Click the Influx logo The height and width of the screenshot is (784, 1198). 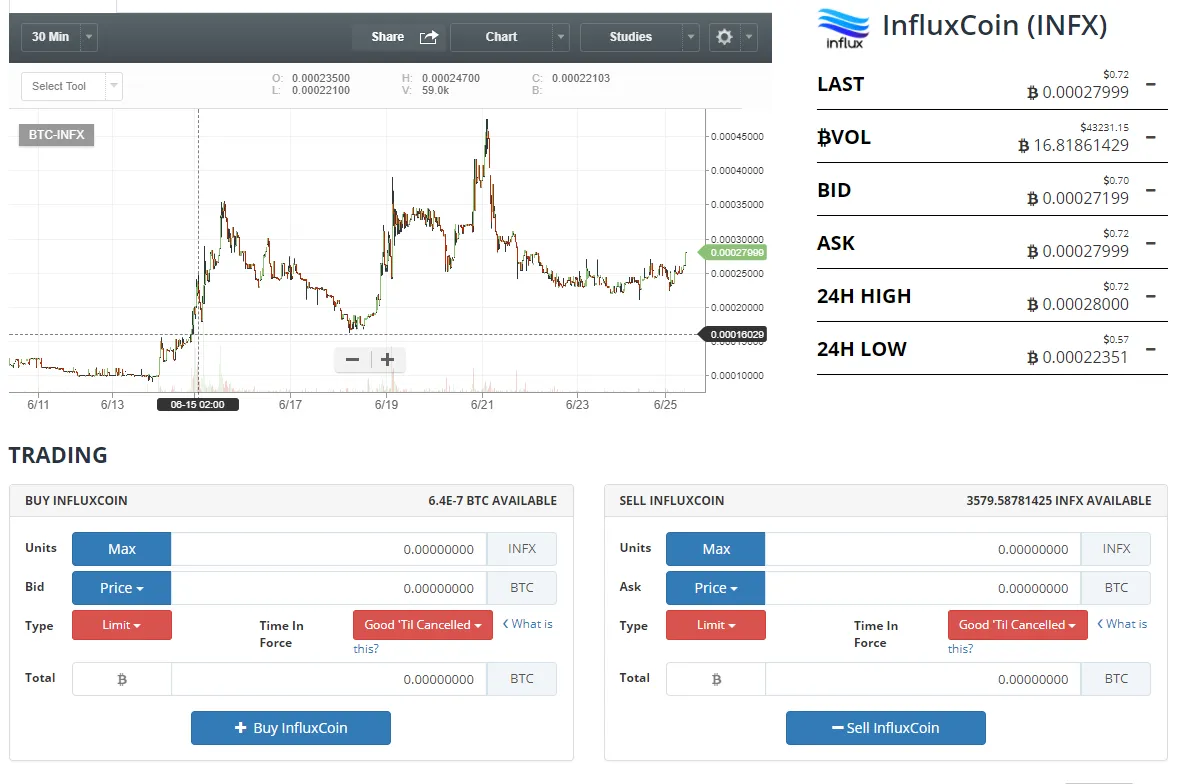[843, 29]
